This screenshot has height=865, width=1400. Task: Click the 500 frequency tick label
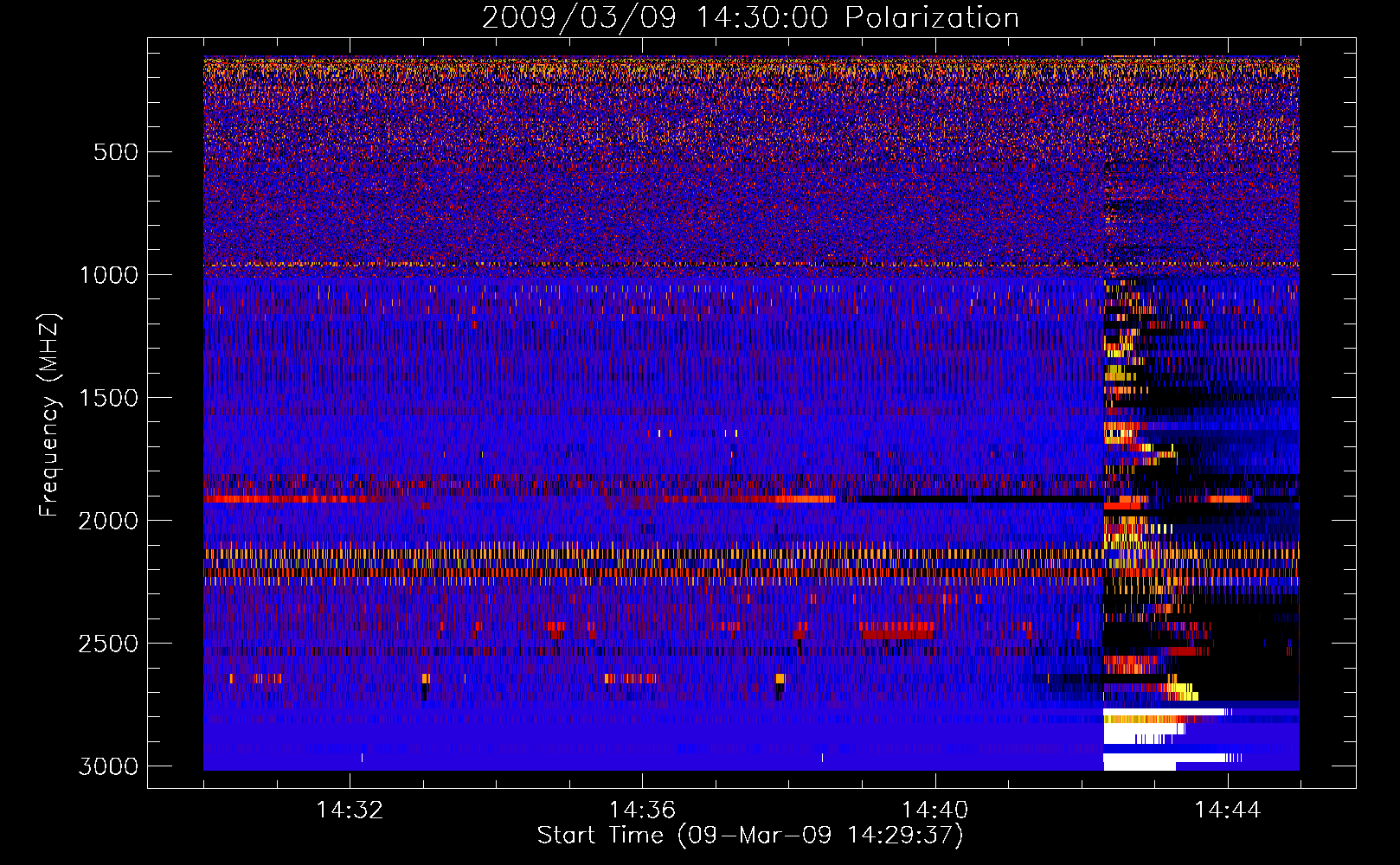[116, 152]
